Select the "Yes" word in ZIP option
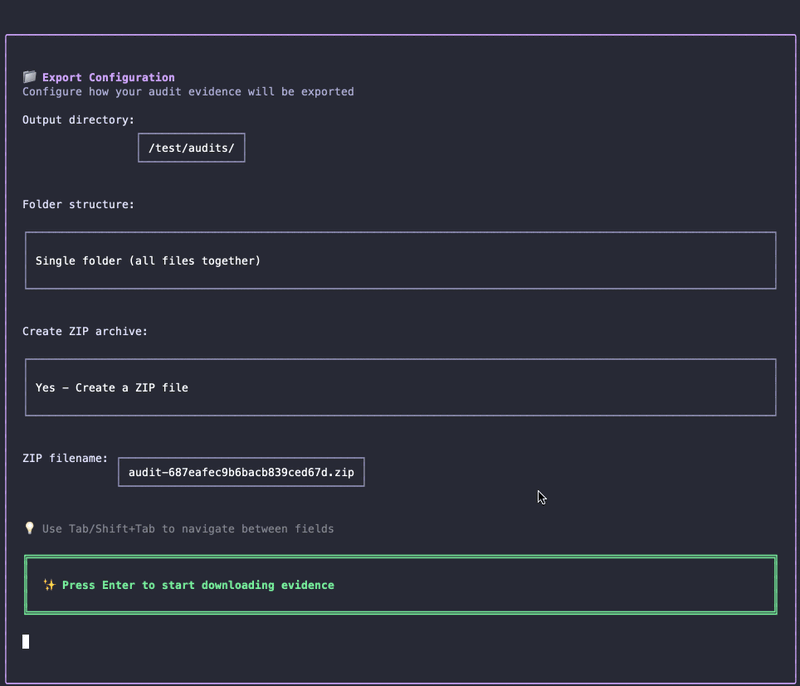This screenshot has height=686, width=800. coord(45,387)
